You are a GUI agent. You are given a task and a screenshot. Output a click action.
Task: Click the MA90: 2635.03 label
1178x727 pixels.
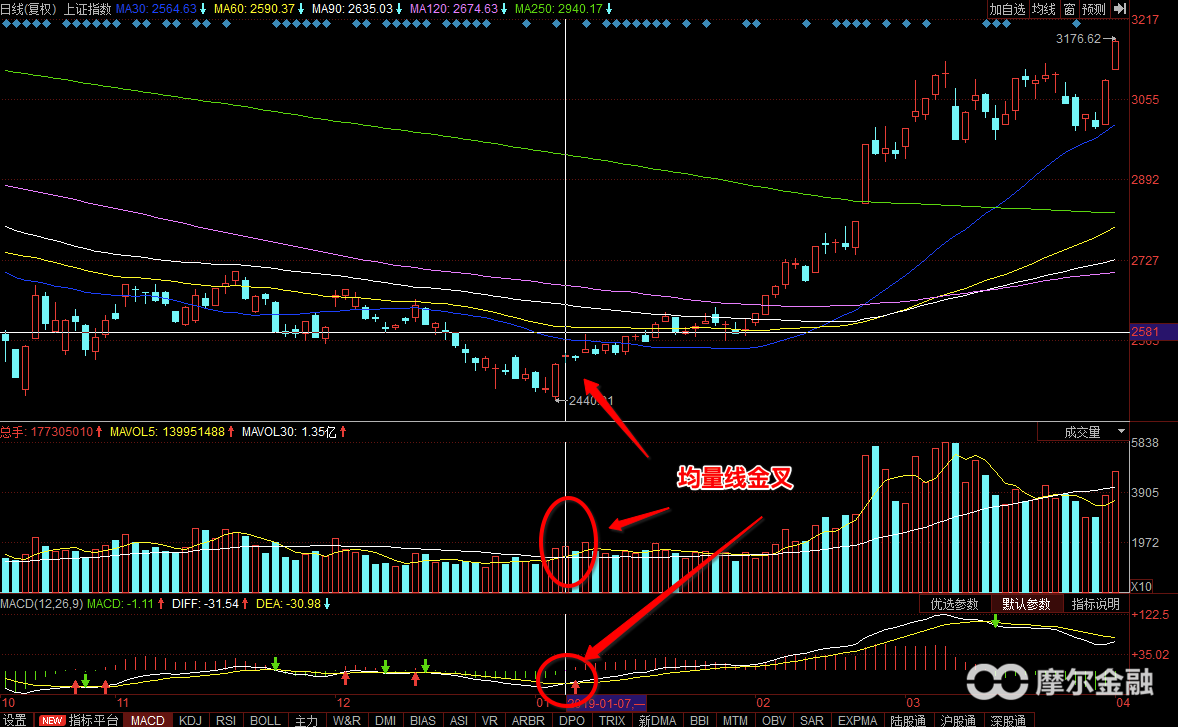click(x=352, y=9)
